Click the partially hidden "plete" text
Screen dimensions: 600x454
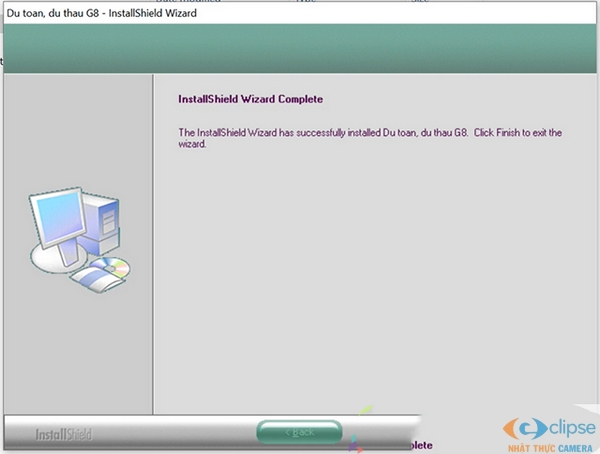[x=418, y=445]
